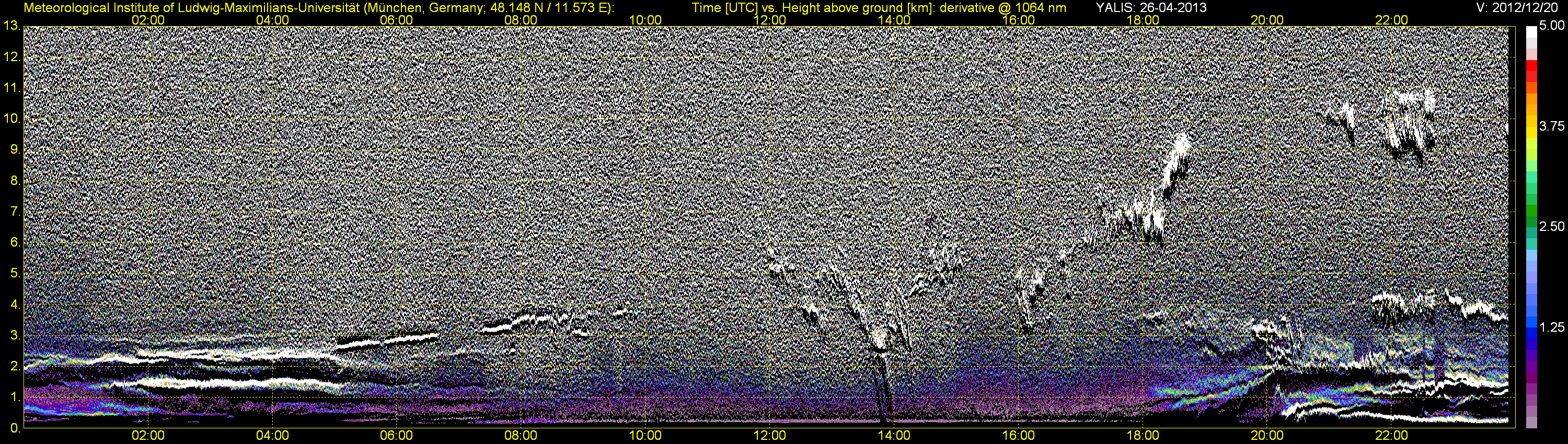The image size is (1568, 444).
Task: Pick the 20:00 label on the bottom time axis
Action: click(x=1267, y=436)
